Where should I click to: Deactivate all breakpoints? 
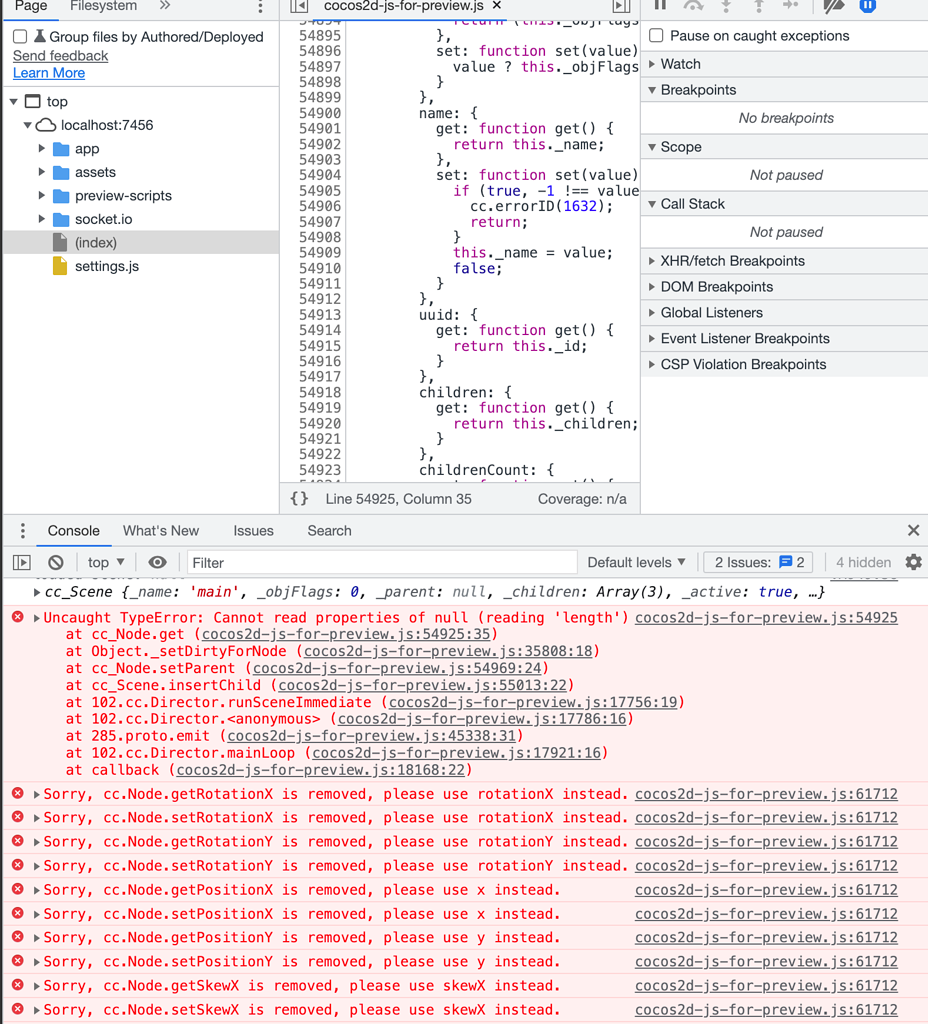coord(834,6)
